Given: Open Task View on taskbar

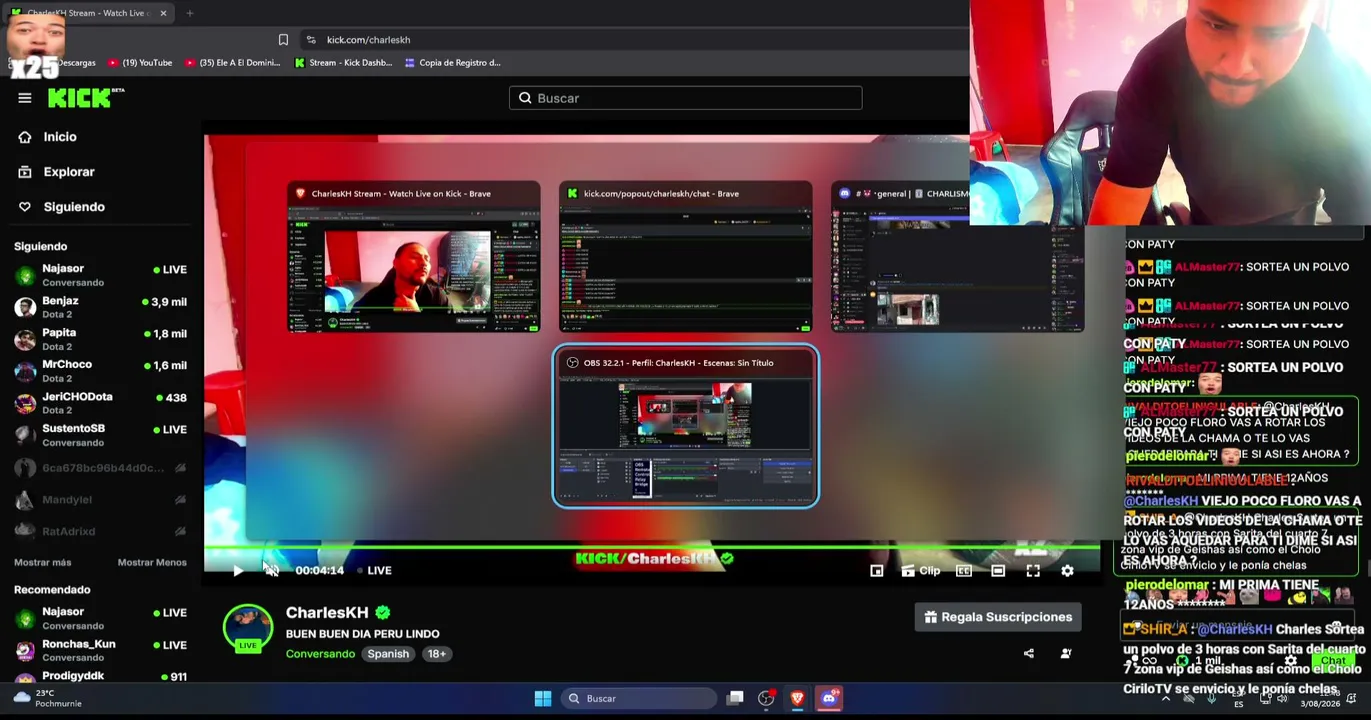Looking at the screenshot, I should 735,699.
